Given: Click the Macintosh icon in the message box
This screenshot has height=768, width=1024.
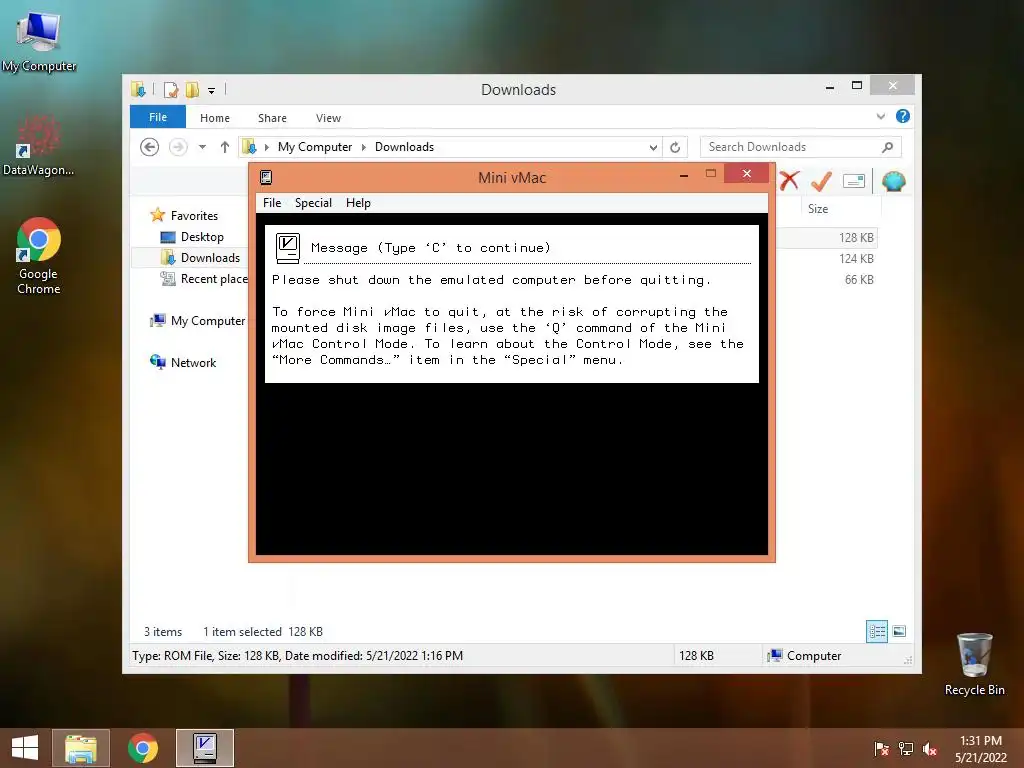Looking at the screenshot, I should click(x=287, y=248).
